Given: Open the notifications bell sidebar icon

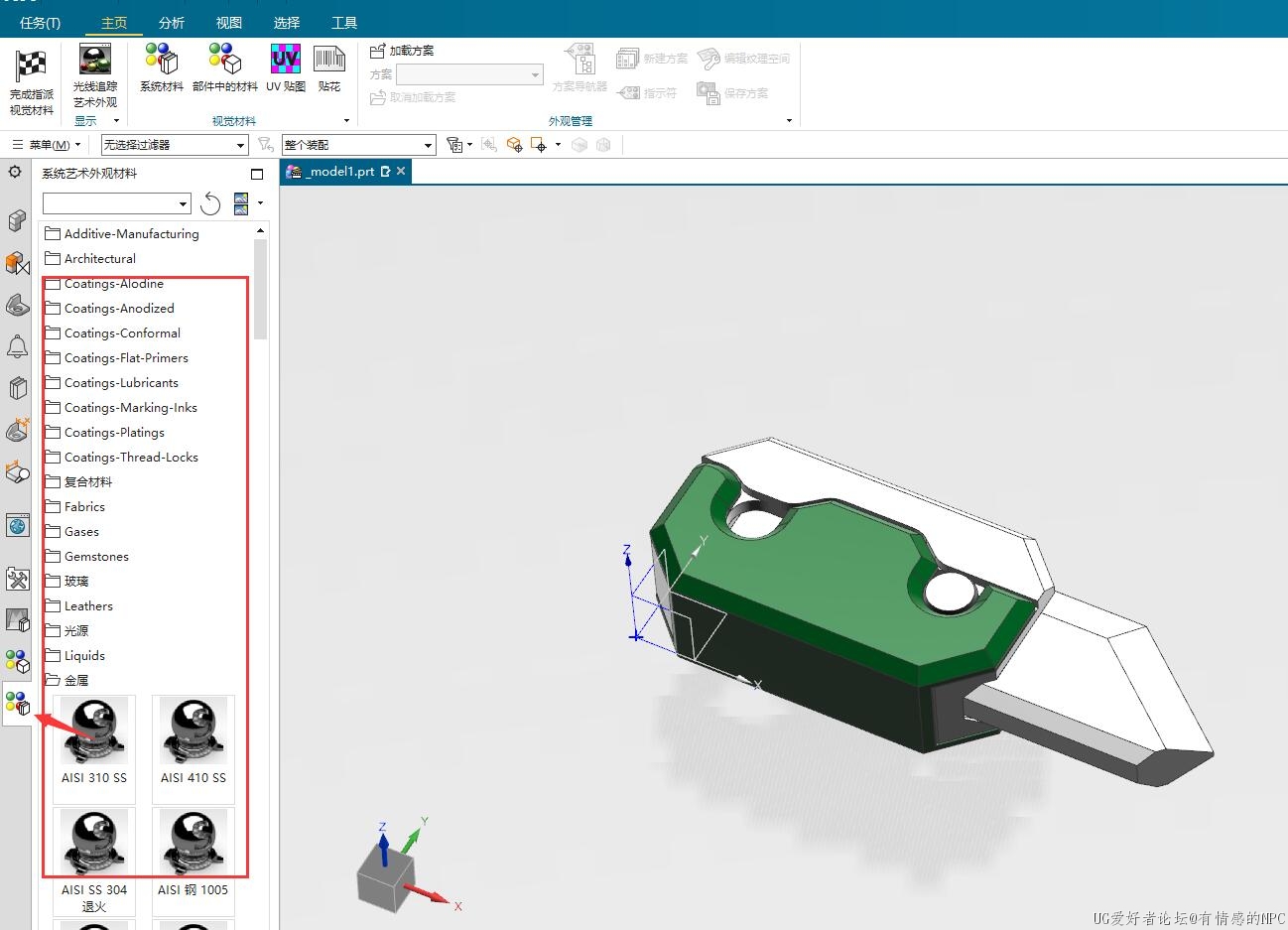Looking at the screenshot, I should (x=17, y=346).
